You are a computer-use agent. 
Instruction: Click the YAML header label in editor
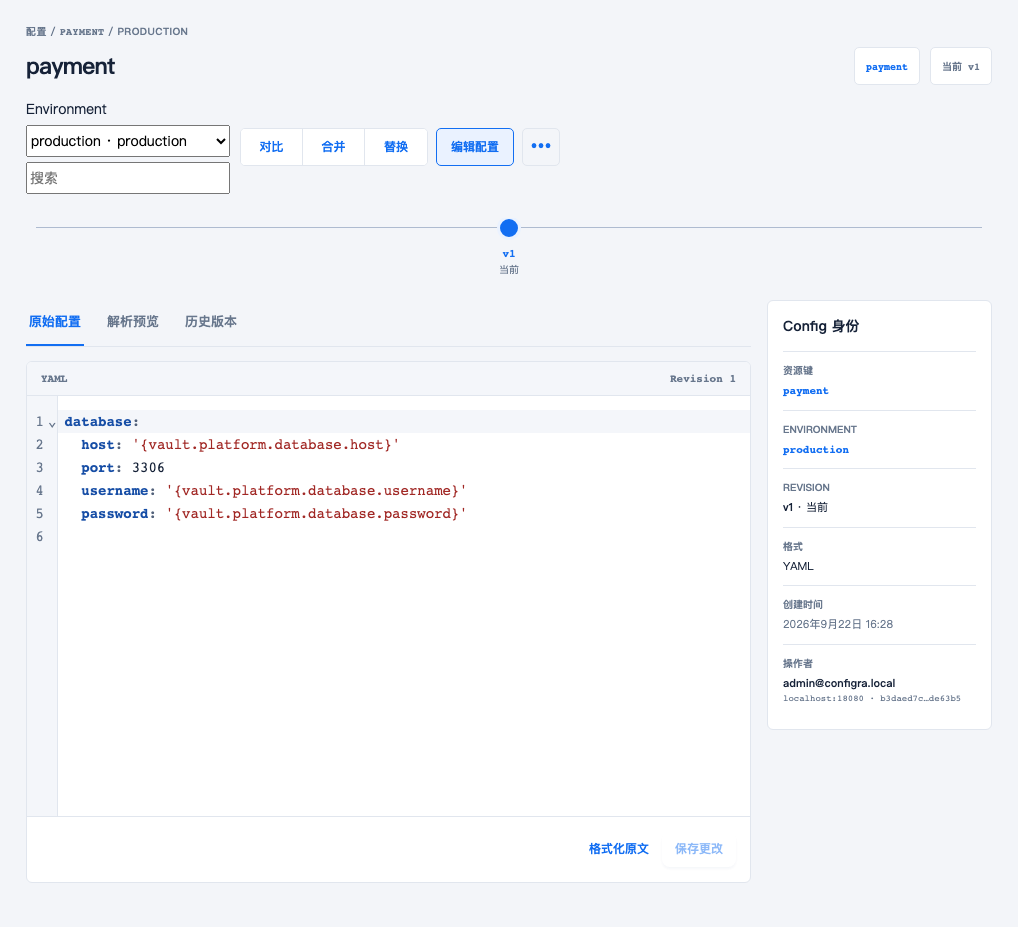click(54, 378)
